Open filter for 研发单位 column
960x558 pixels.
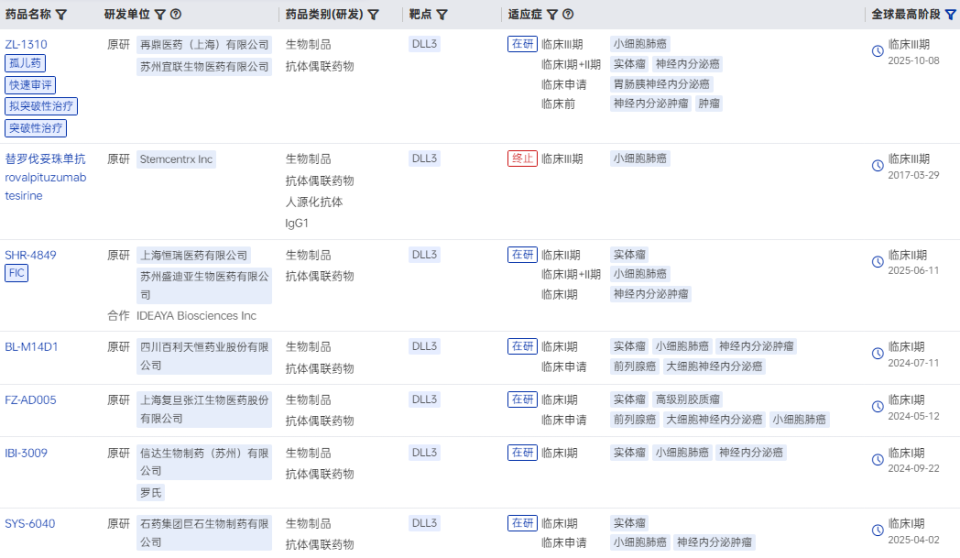click(160, 15)
